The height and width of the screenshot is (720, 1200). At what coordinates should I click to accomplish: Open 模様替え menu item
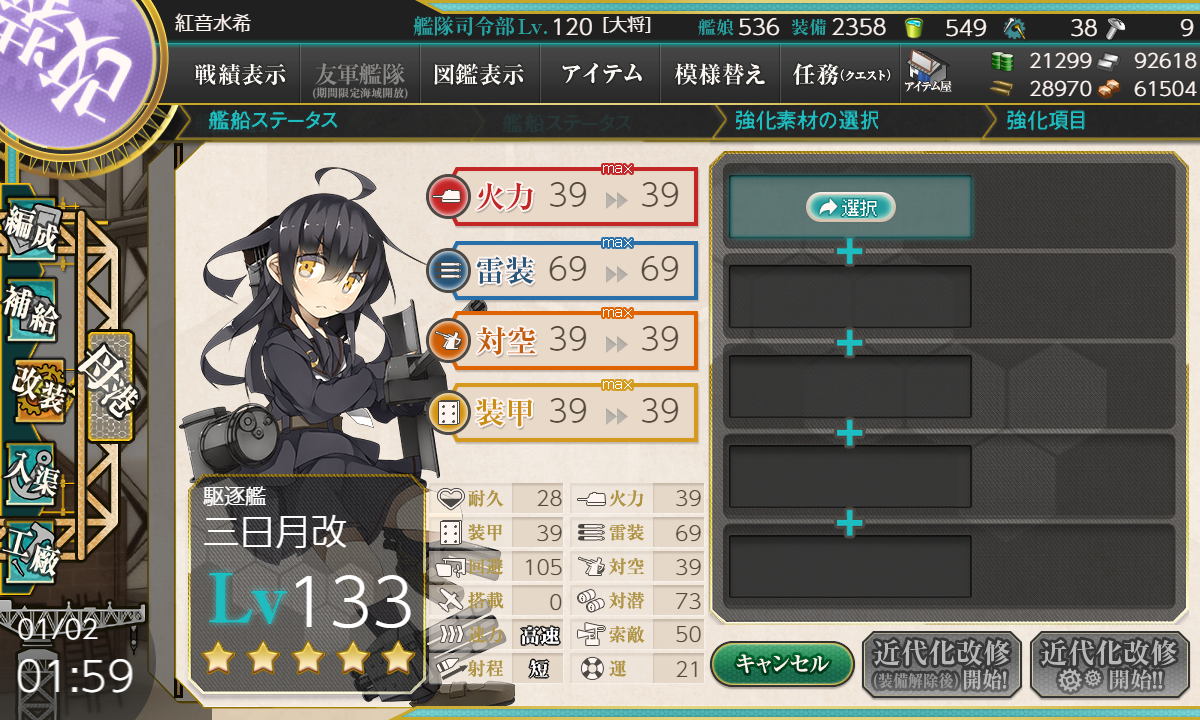coord(720,74)
